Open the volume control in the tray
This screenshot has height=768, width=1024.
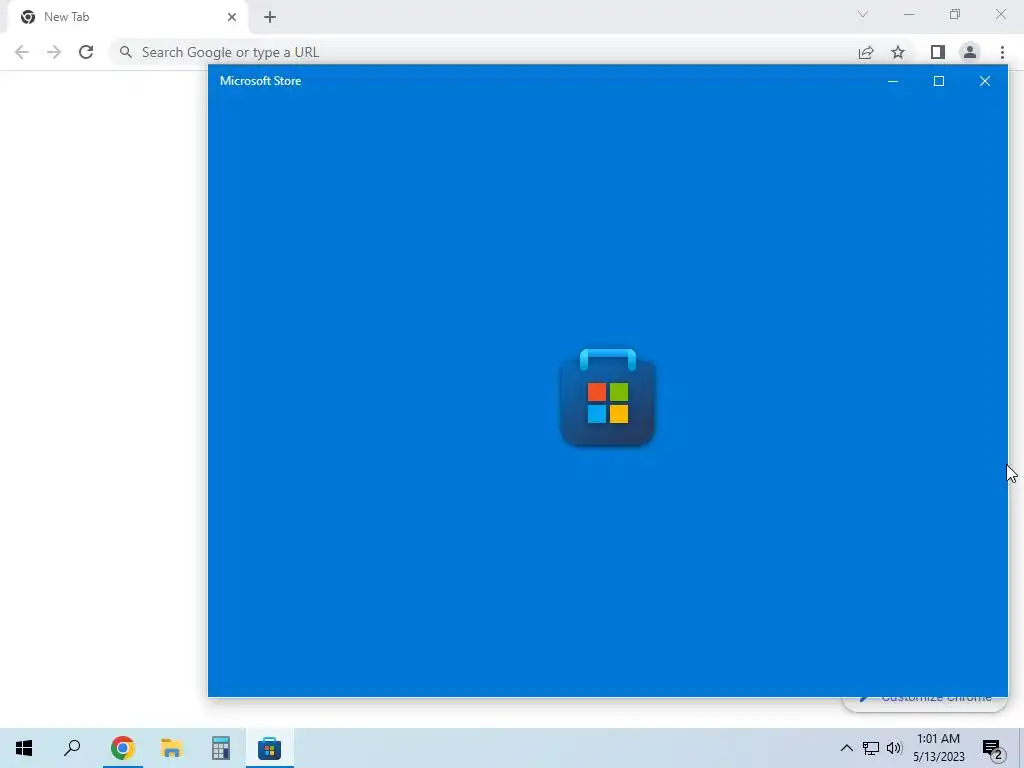[x=894, y=748]
